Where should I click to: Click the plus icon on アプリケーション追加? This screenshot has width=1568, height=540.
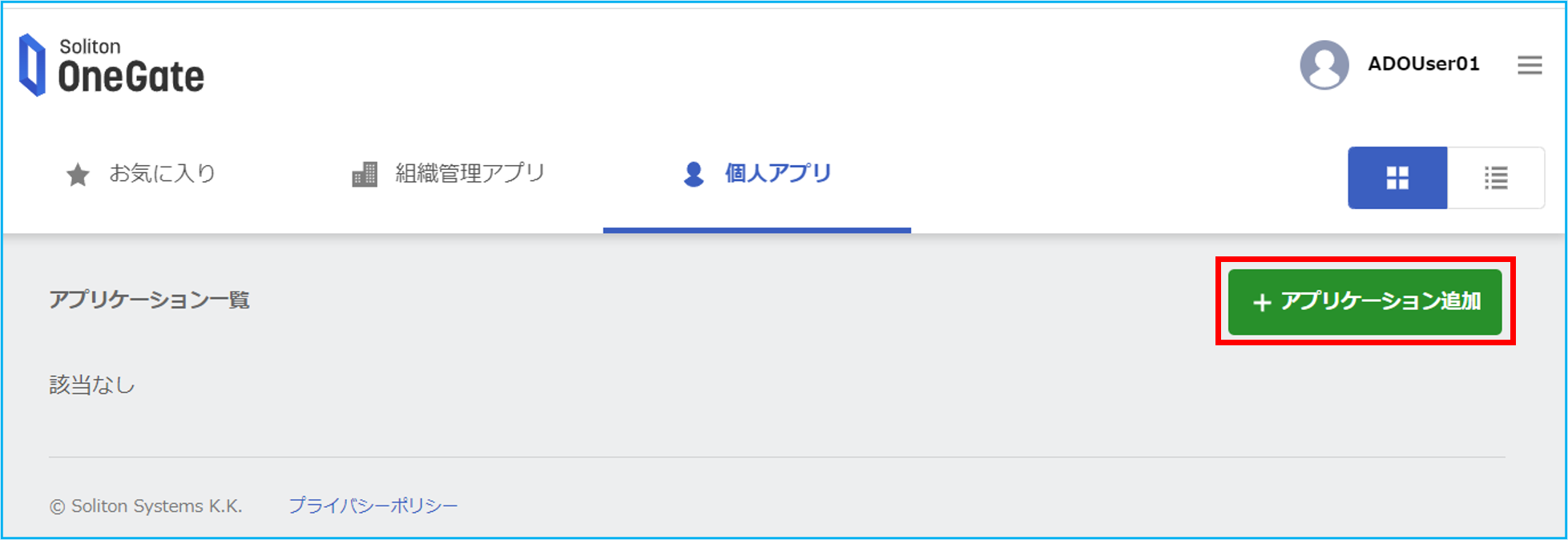1262,302
